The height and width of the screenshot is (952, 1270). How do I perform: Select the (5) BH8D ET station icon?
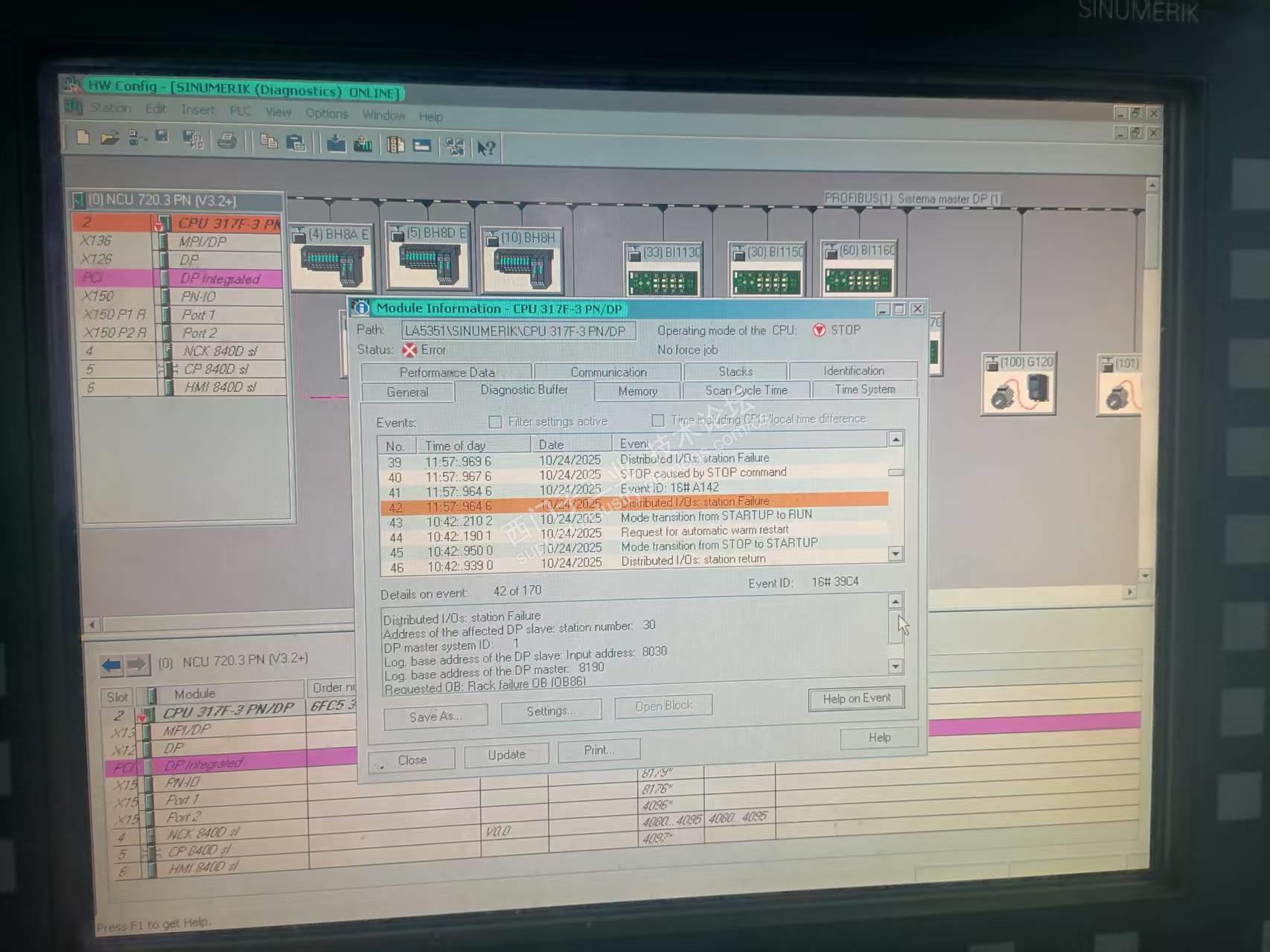tap(428, 256)
